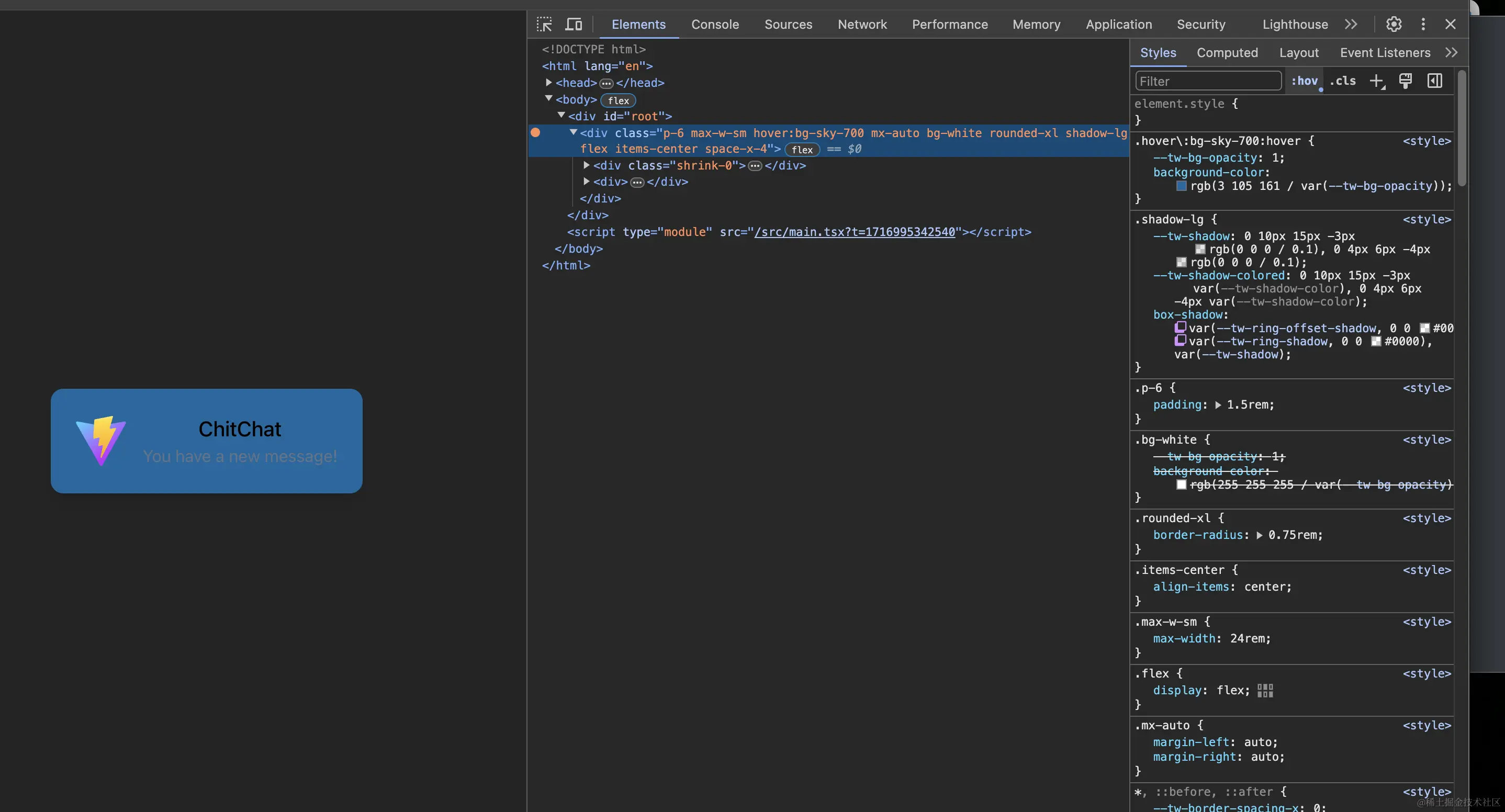Open the /src/main.tsx script link
The height and width of the screenshot is (812, 1505).
point(854,232)
